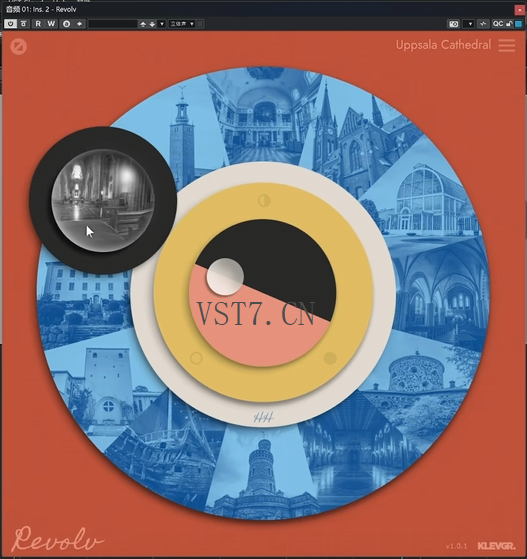Click the white knob on center dial

225,277
